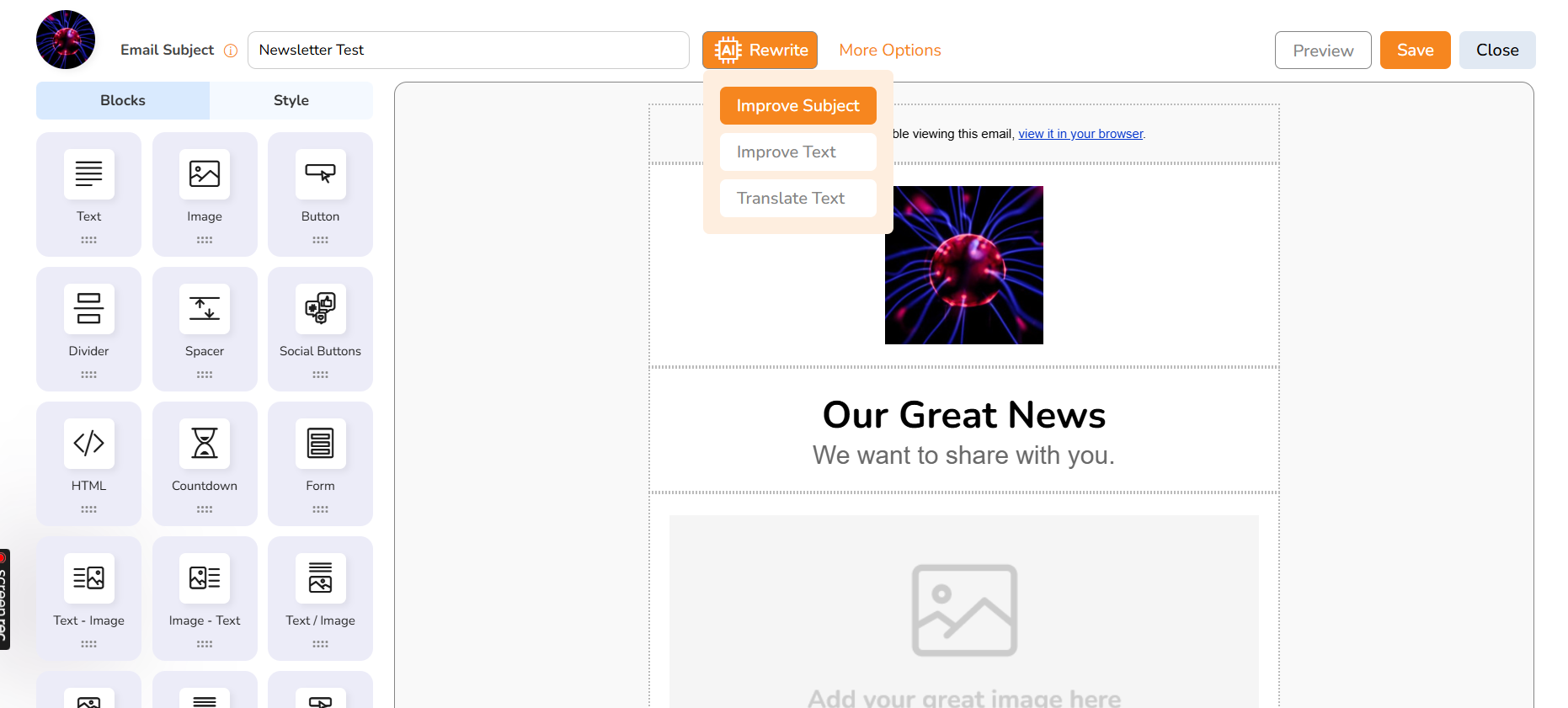The height and width of the screenshot is (708, 1568).
Task: Select the plasma ball image in email
Action: [964, 265]
